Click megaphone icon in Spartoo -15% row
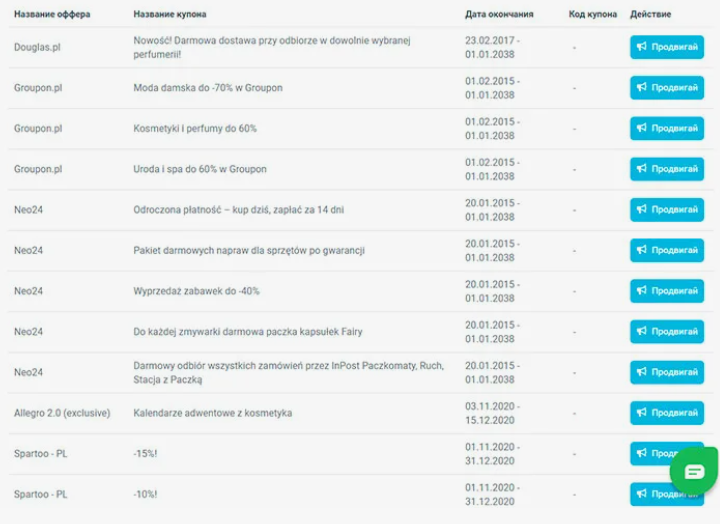Image resolution: width=720 pixels, height=524 pixels. click(641, 453)
